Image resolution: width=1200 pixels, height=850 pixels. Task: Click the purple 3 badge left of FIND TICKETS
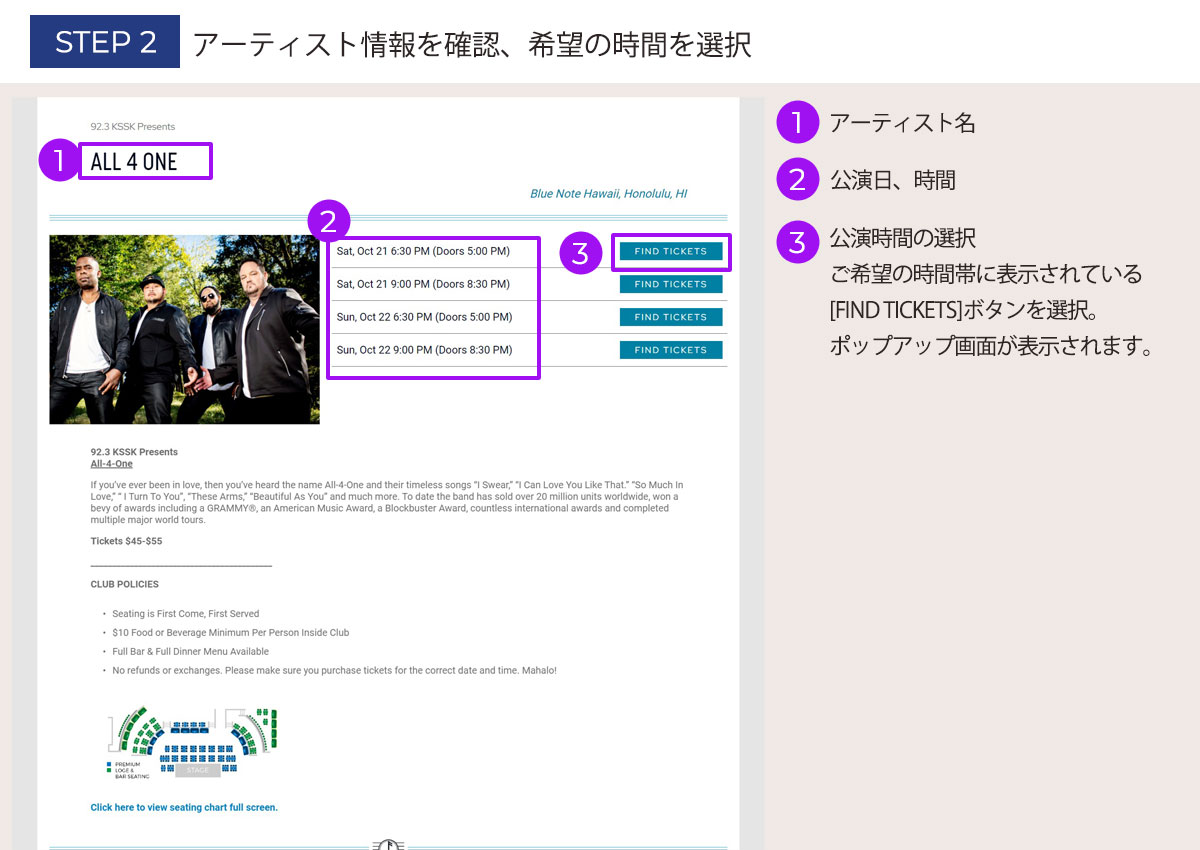point(580,251)
